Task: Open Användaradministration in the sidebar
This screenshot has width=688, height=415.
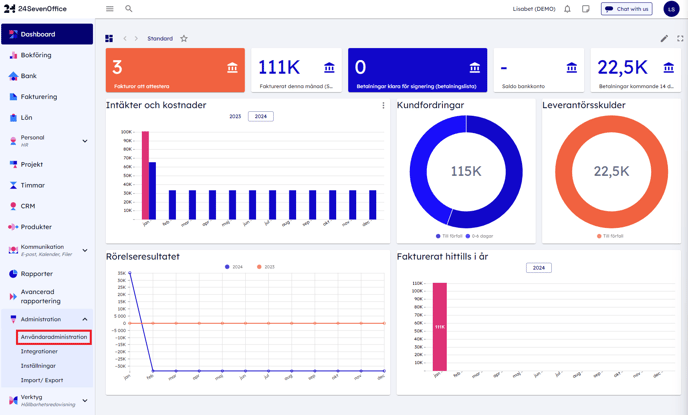Action: point(54,337)
